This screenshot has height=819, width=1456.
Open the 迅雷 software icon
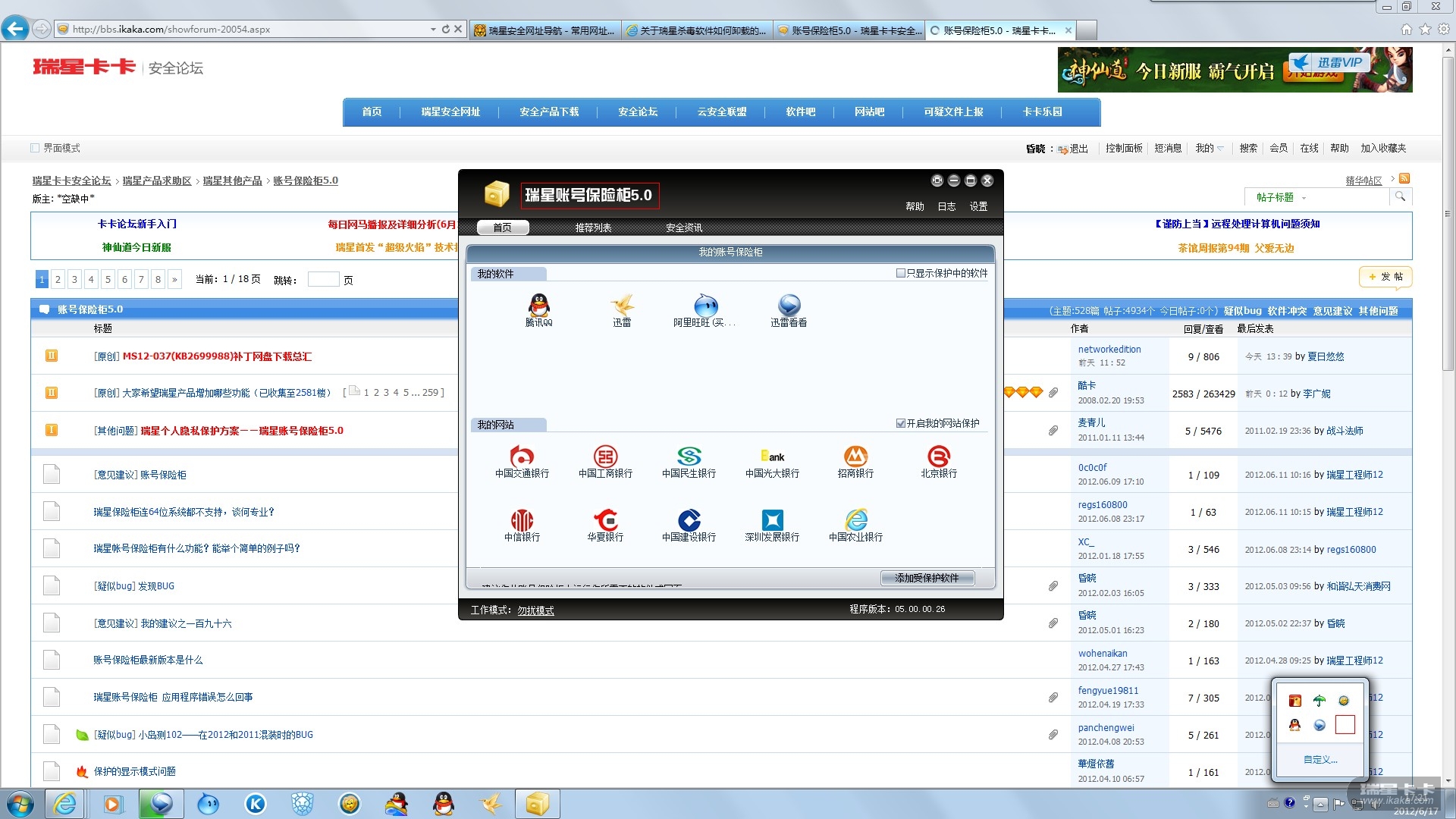point(622,306)
